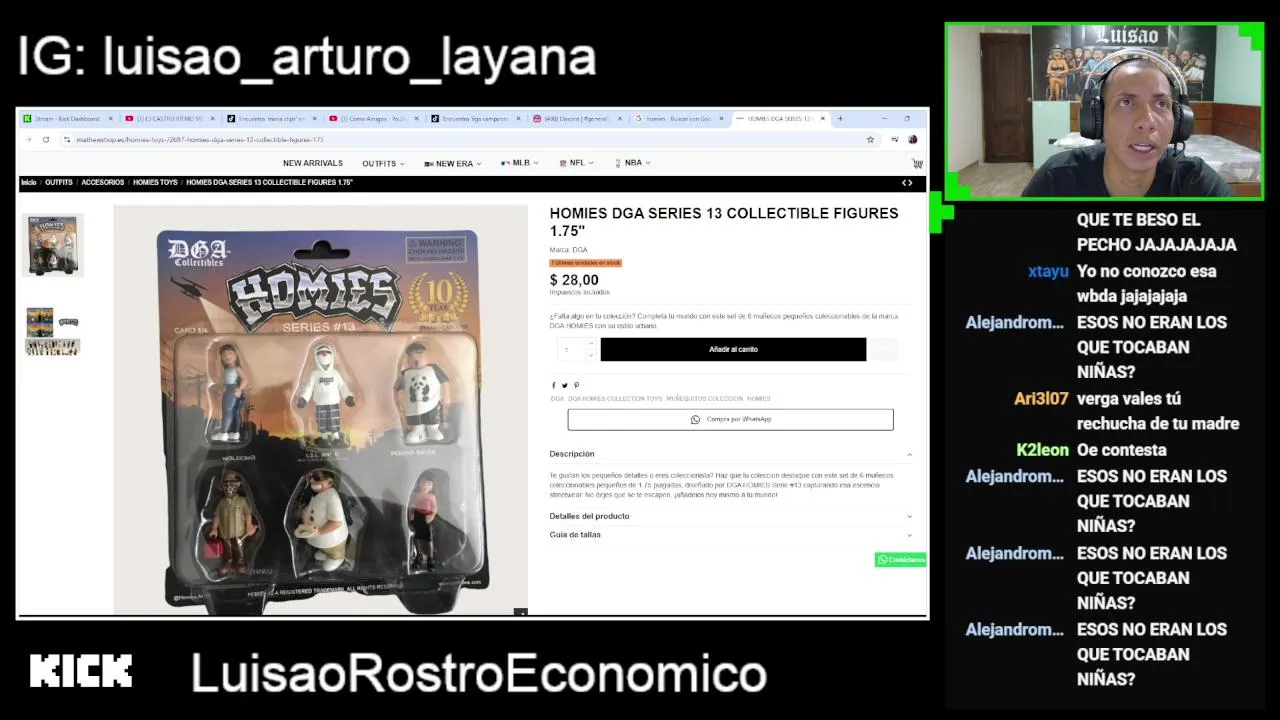This screenshot has width=1280, height=720.
Task: Click Compra por WhatsApp button
Action: (730, 419)
